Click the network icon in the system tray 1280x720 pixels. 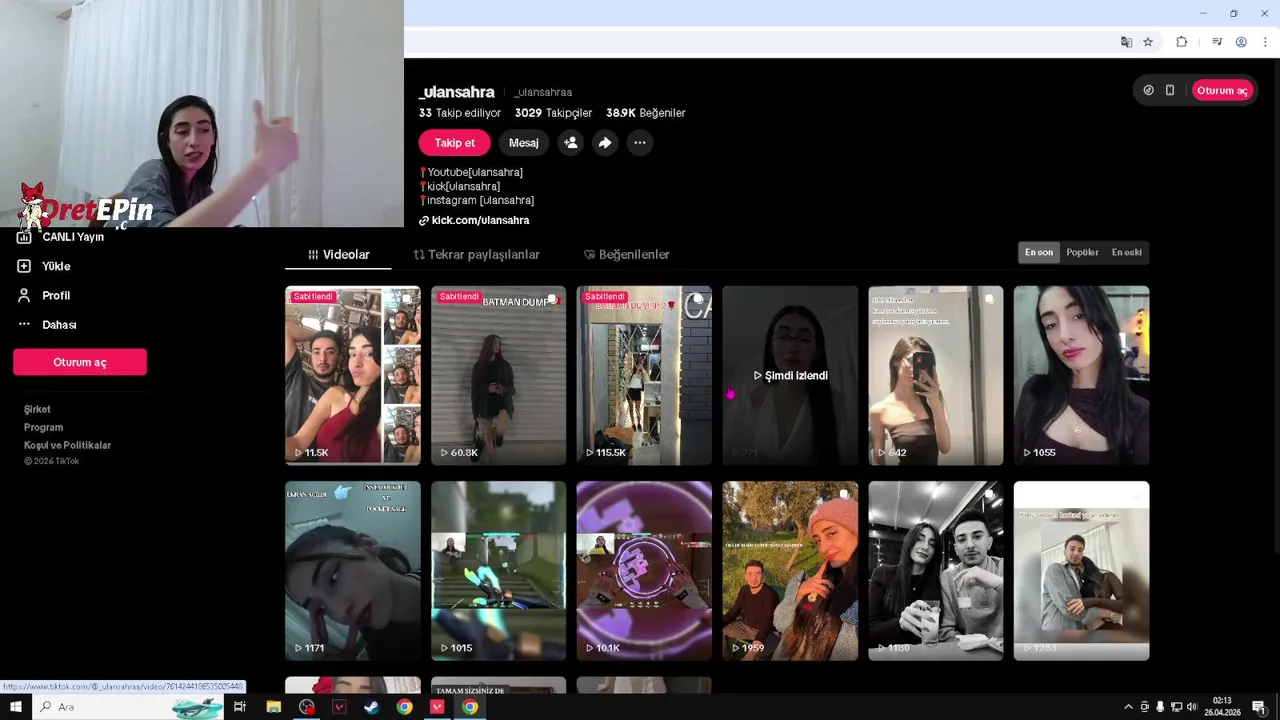[1176, 707]
